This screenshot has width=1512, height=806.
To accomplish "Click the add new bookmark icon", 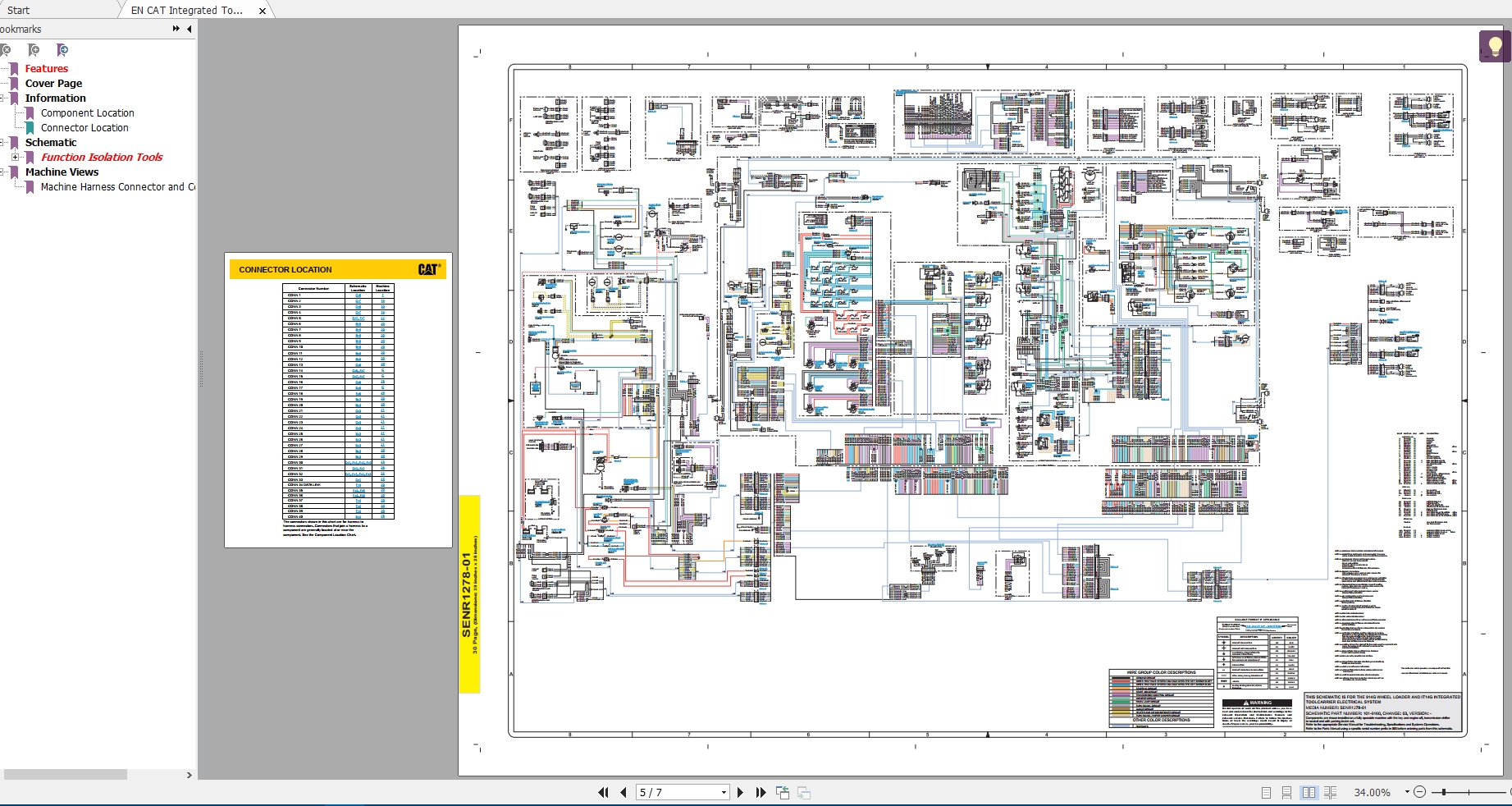I will click(x=34, y=50).
